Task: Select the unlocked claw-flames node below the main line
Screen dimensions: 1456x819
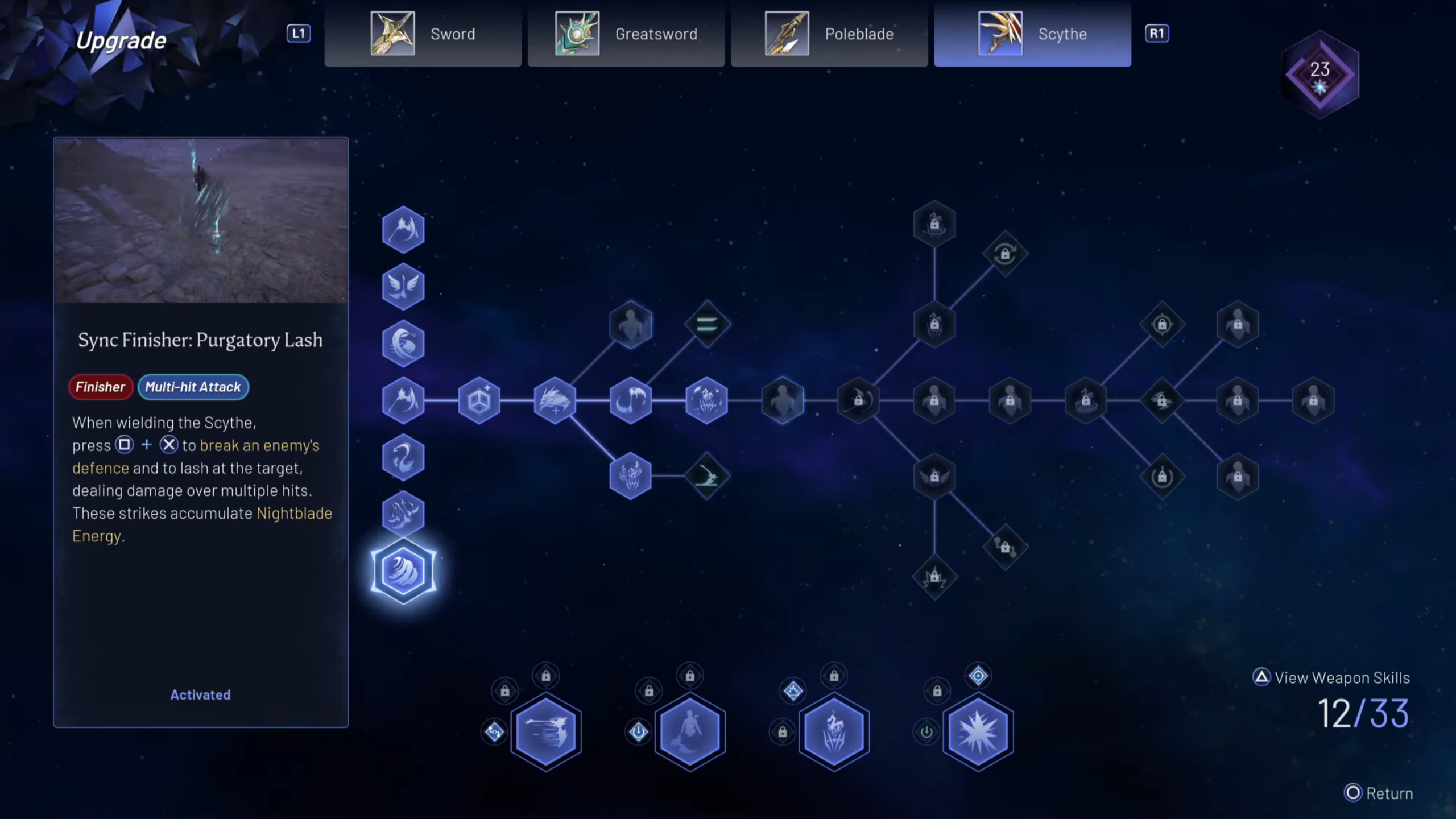Action: [x=631, y=476]
